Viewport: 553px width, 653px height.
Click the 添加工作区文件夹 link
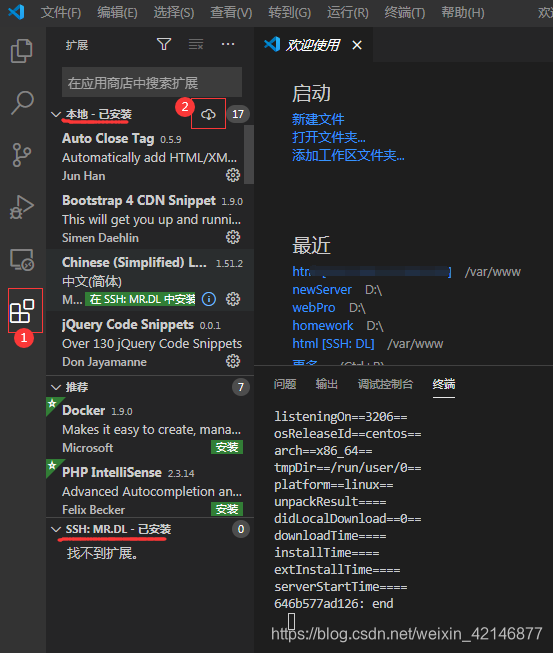click(348, 155)
